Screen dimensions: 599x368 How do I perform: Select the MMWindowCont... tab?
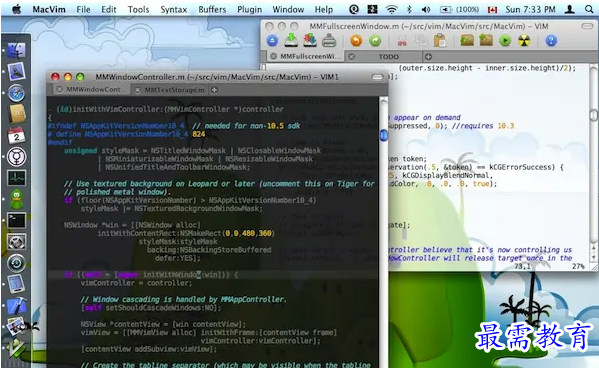(x=95, y=90)
